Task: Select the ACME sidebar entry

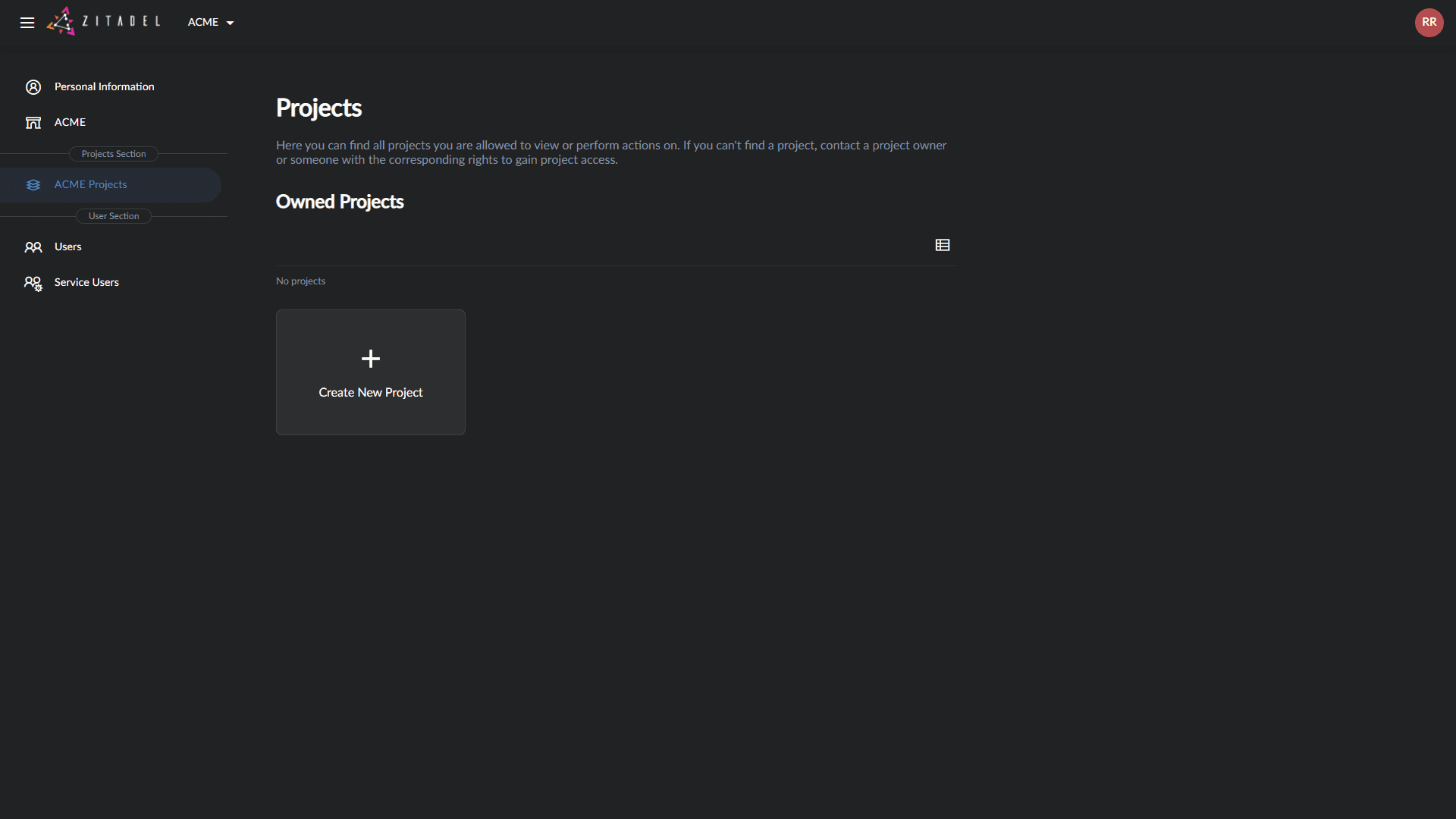Action: (69, 122)
